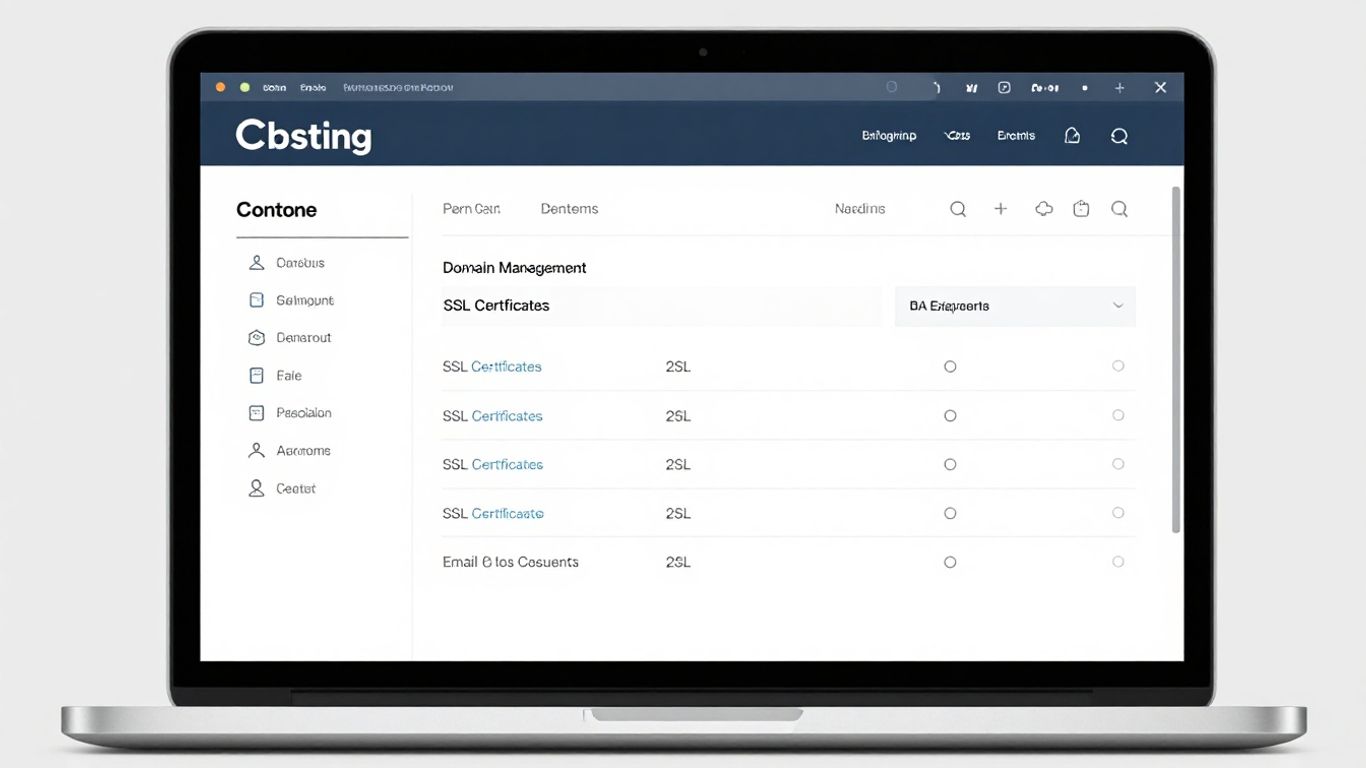The width and height of the screenshot is (1366, 768).
Task: Click the search icon in the top navbar
Action: (1119, 135)
